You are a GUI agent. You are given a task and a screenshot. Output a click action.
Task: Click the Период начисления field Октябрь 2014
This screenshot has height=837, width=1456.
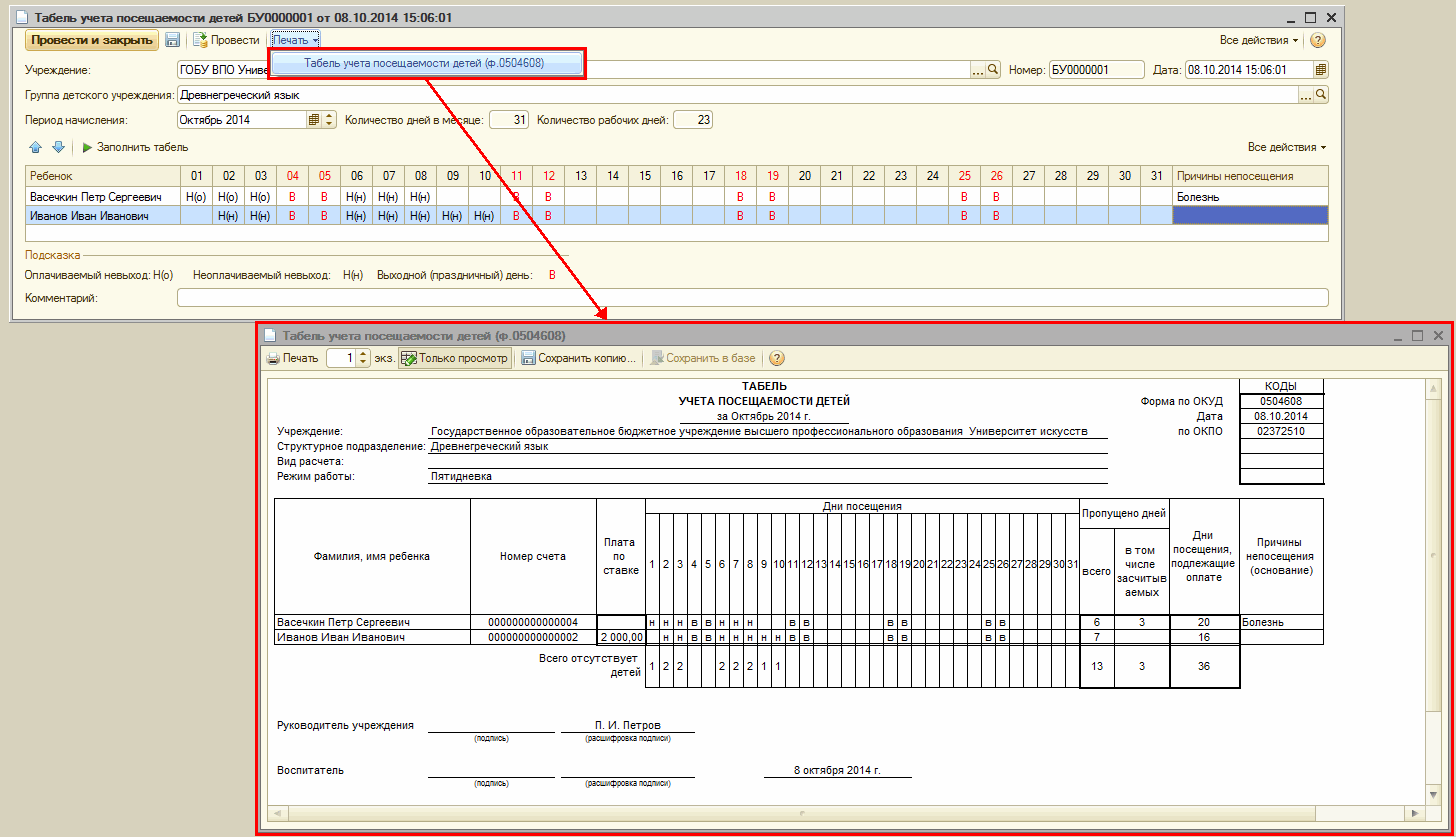click(241, 120)
